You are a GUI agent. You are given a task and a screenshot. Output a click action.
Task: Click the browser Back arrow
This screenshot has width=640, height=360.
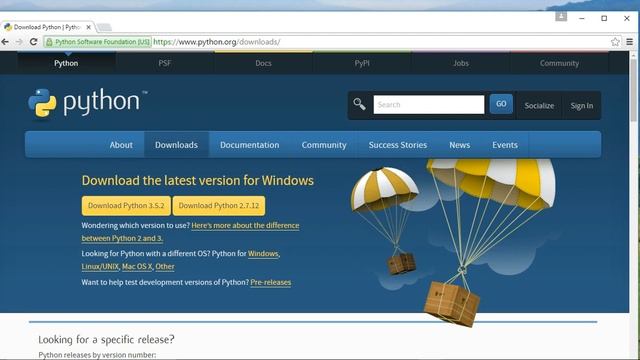pos(5,42)
